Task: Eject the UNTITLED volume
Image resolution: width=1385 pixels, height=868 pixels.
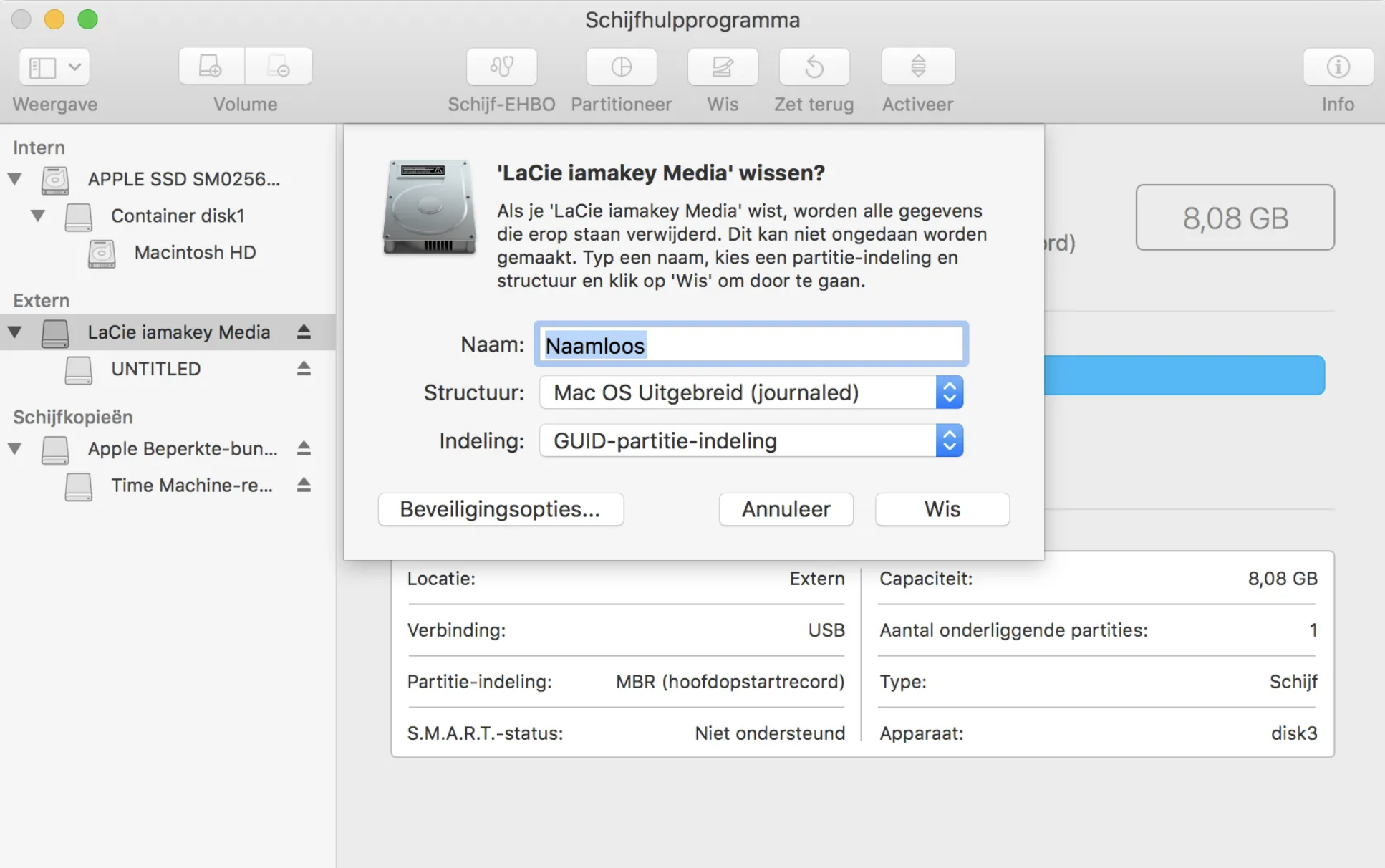Action: click(x=303, y=369)
